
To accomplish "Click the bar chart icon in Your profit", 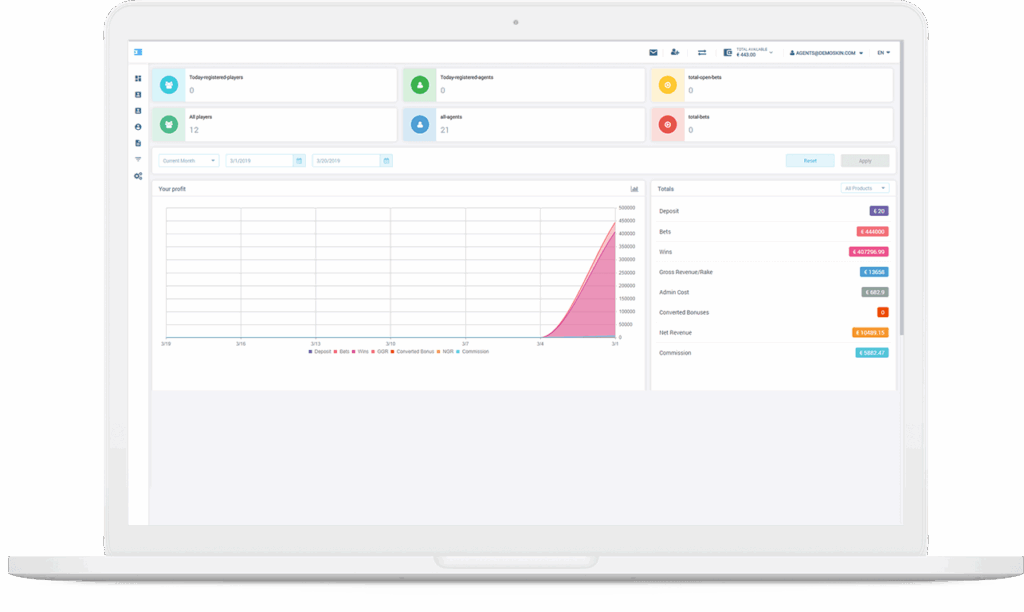I will (634, 189).
